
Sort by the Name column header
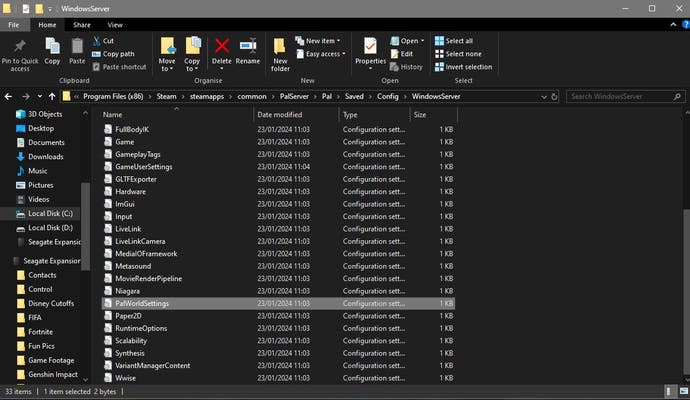point(176,114)
